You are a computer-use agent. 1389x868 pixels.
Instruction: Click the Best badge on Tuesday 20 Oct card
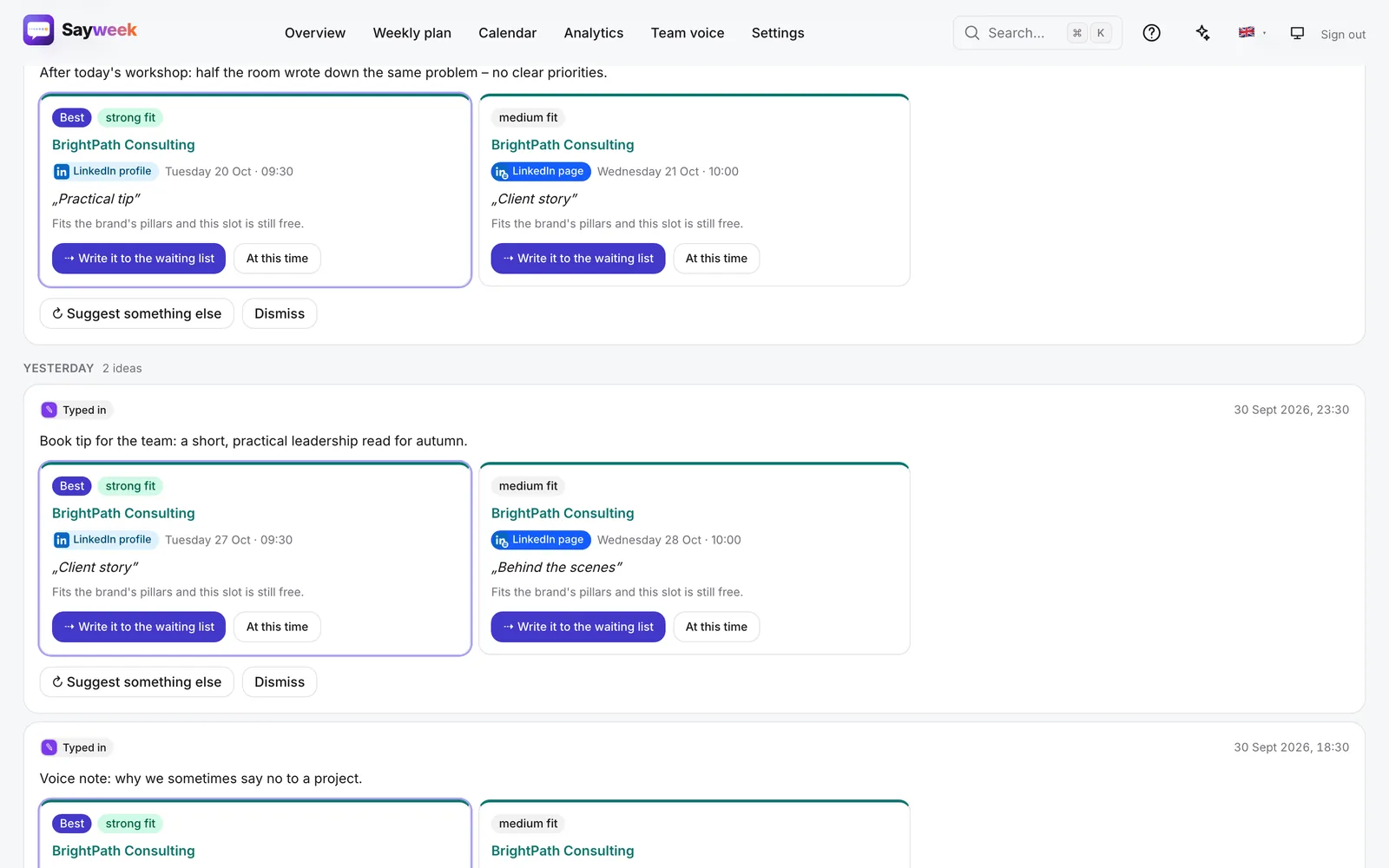point(72,117)
